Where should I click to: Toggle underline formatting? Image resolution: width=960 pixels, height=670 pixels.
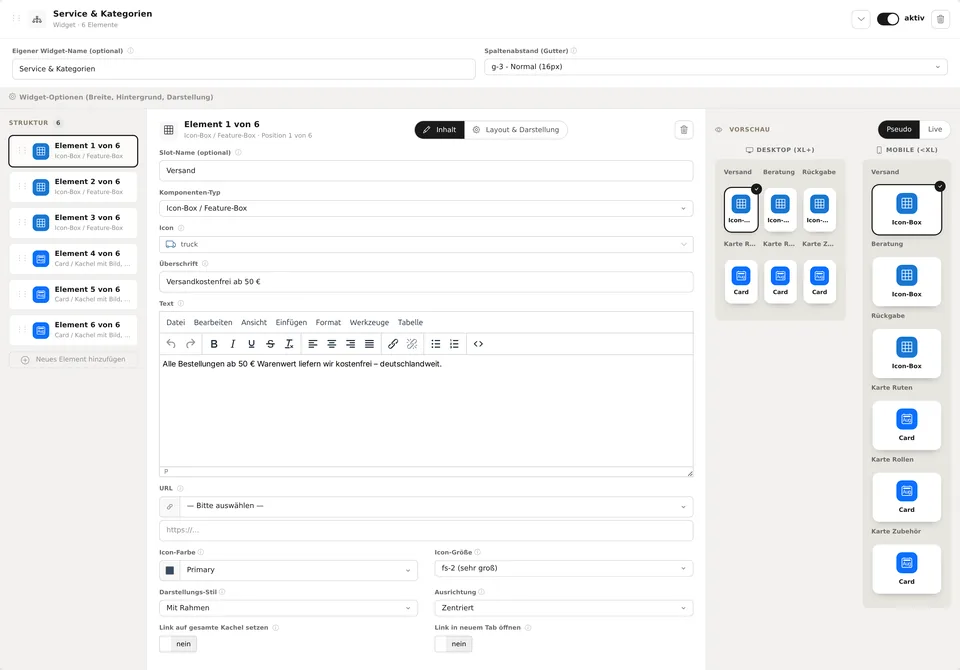click(x=252, y=344)
